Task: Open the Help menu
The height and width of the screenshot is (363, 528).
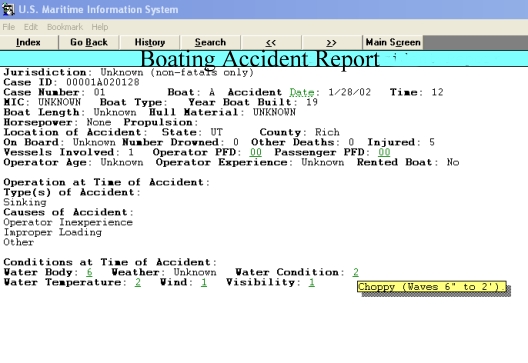Action: (100, 27)
